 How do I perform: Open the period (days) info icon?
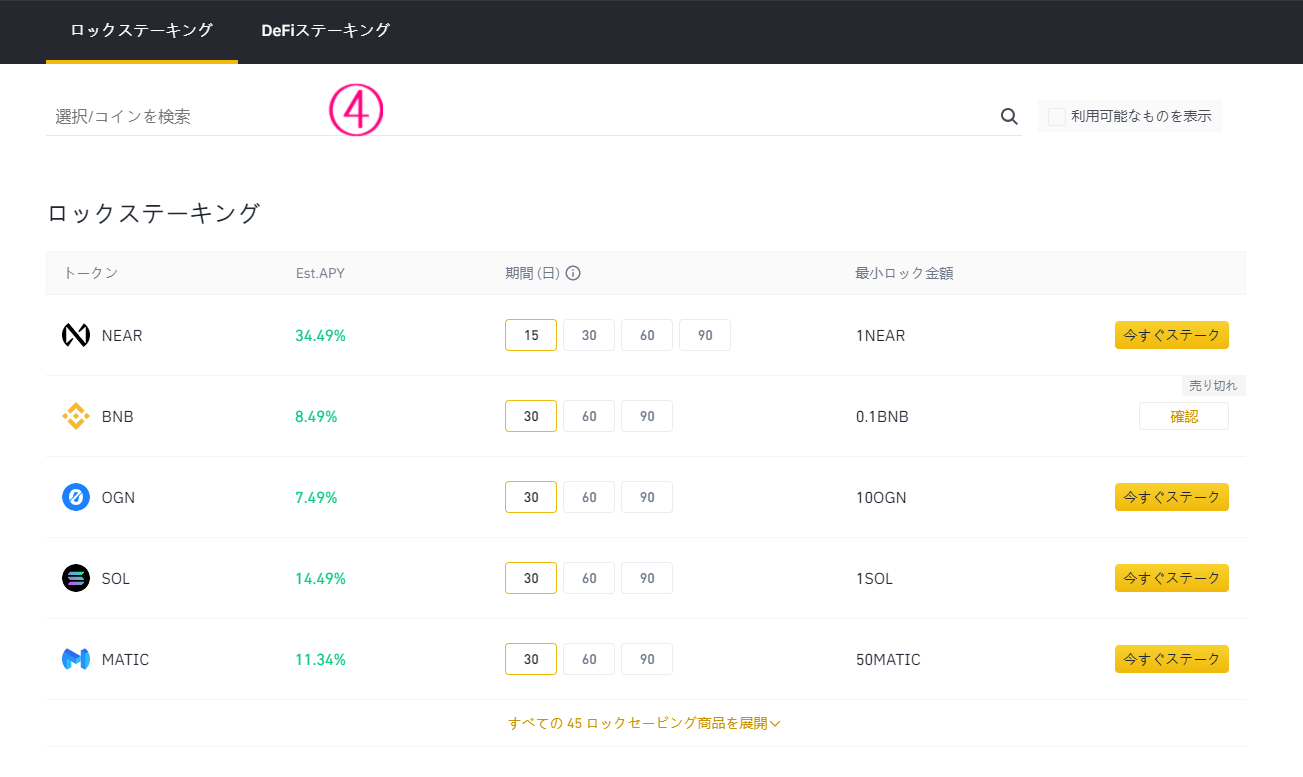573,273
